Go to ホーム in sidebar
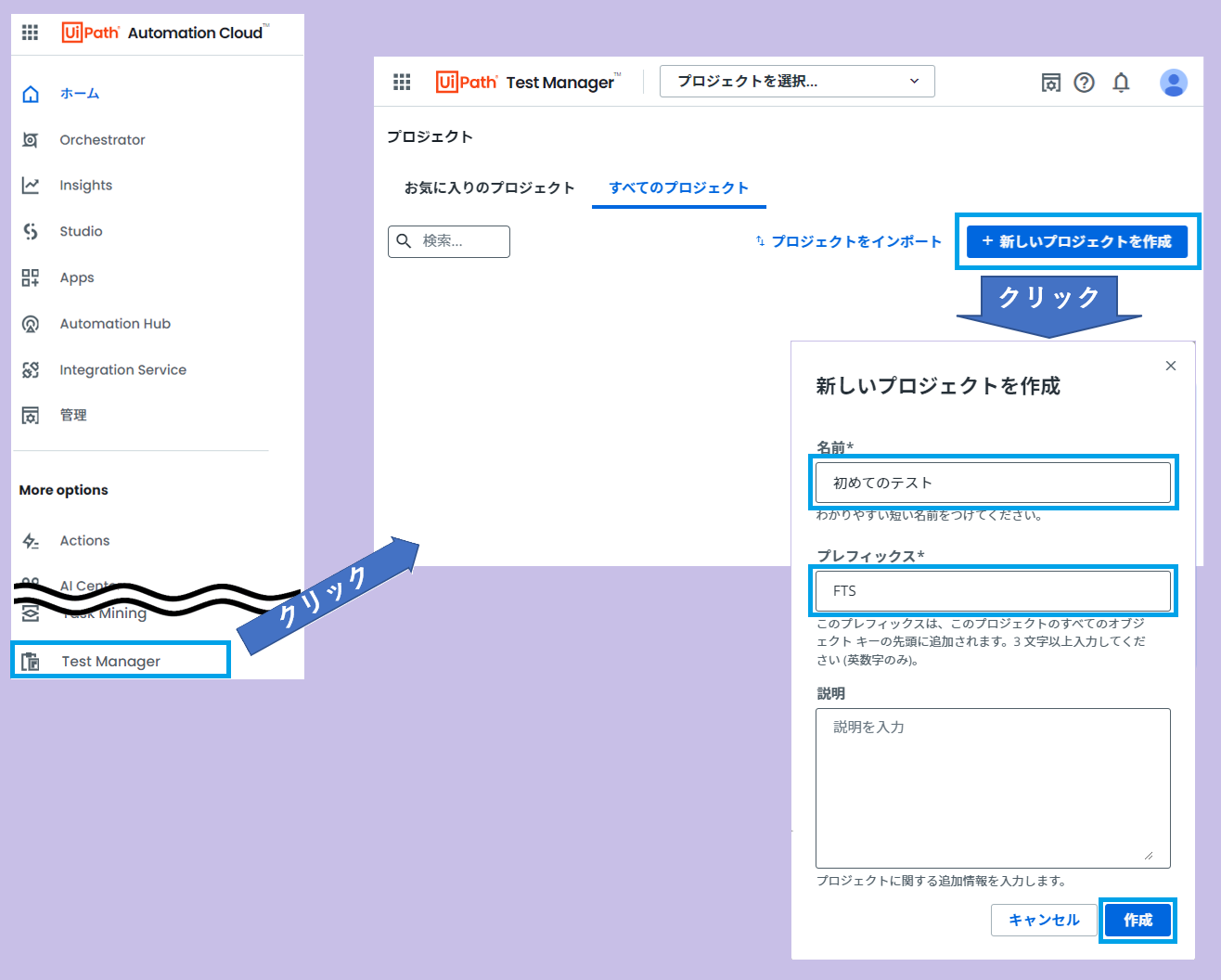1221x980 pixels. click(80, 94)
